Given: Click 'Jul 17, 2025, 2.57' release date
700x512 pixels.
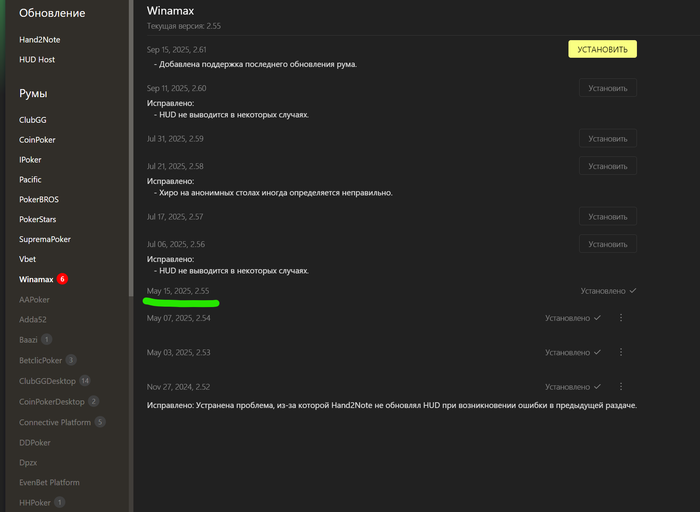Looking at the screenshot, I should tap(175, 216).
